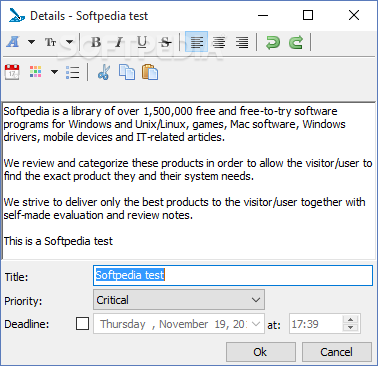Screen dimensions: 378x366
Task: Open the Priority dropdown showing Critical
Action: (179, 300)
